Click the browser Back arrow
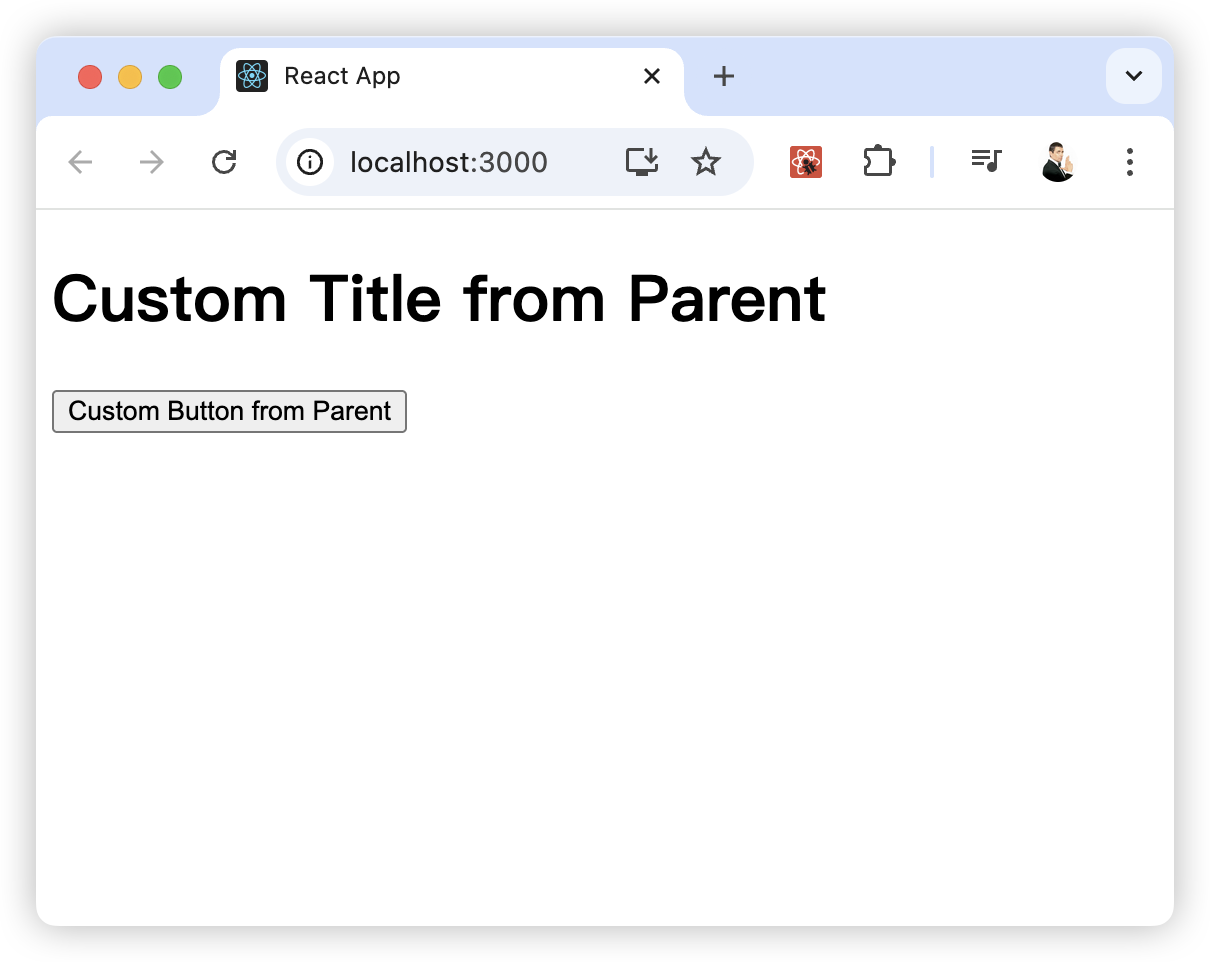The height and width of the screenshot is (962, 1210). coord(80,162)
